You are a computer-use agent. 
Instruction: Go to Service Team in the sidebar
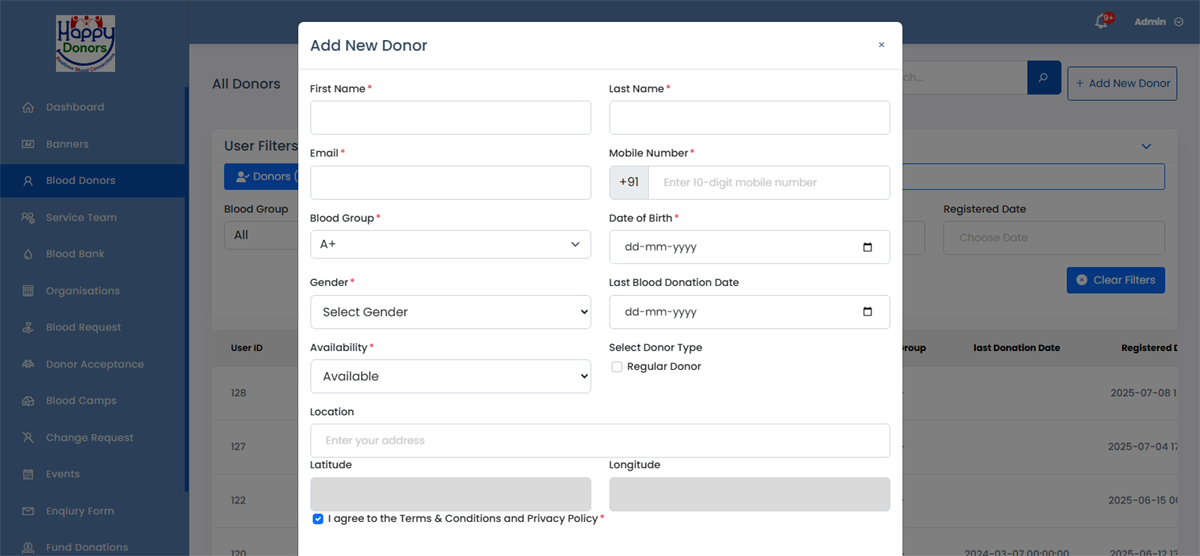tap(81, 217)
